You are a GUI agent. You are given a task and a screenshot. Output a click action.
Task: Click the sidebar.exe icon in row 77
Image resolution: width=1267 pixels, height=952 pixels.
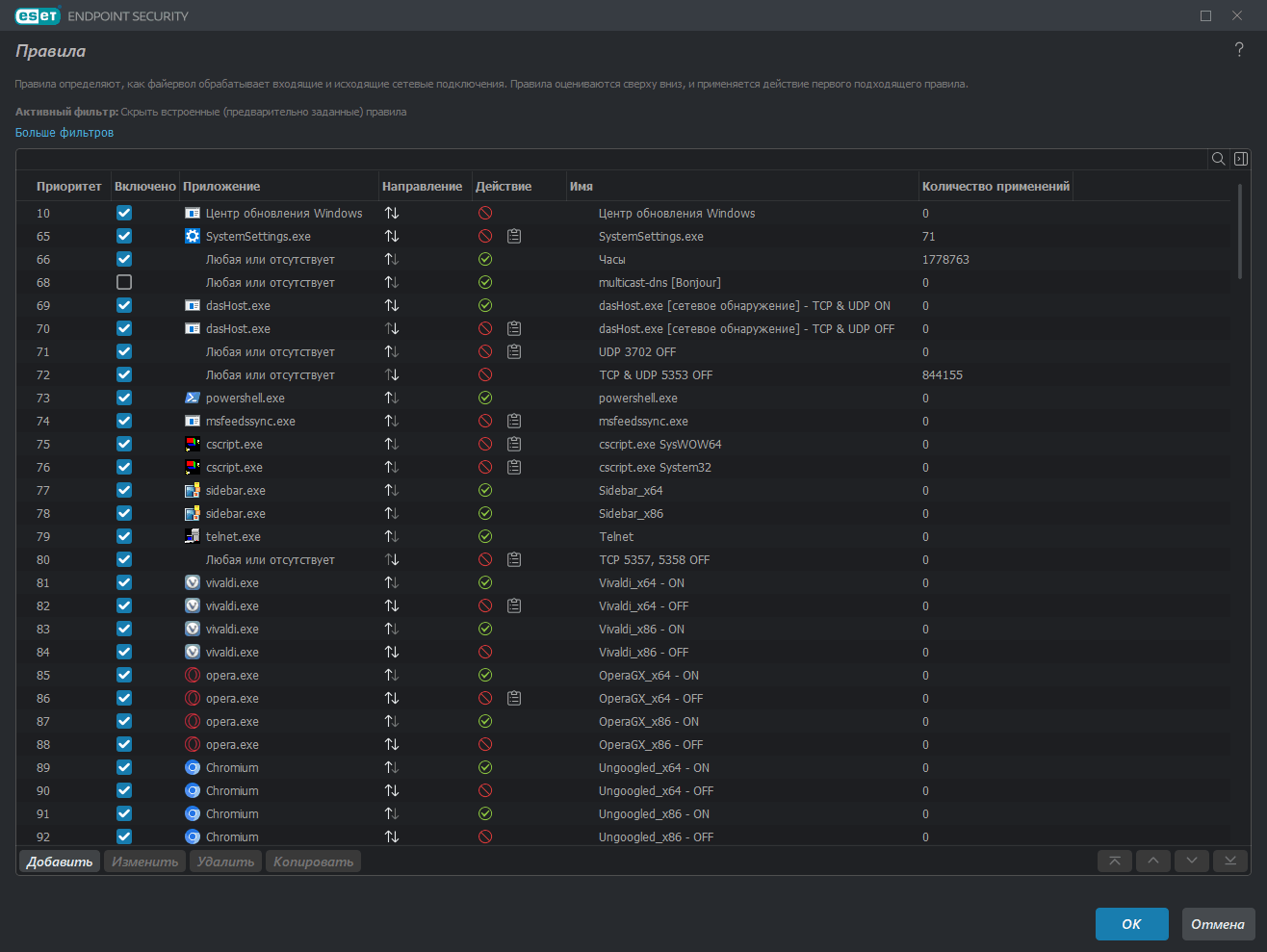[193, 490]
